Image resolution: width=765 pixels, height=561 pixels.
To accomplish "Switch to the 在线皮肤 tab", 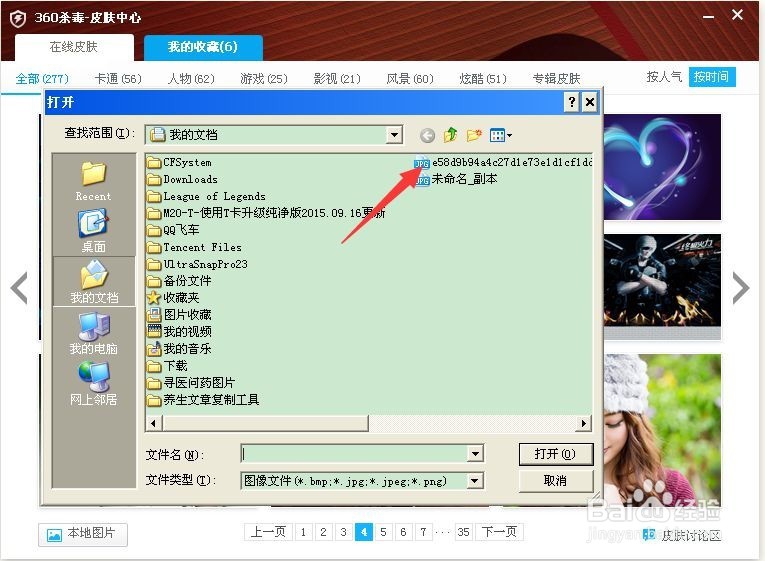I will [74, 47].
